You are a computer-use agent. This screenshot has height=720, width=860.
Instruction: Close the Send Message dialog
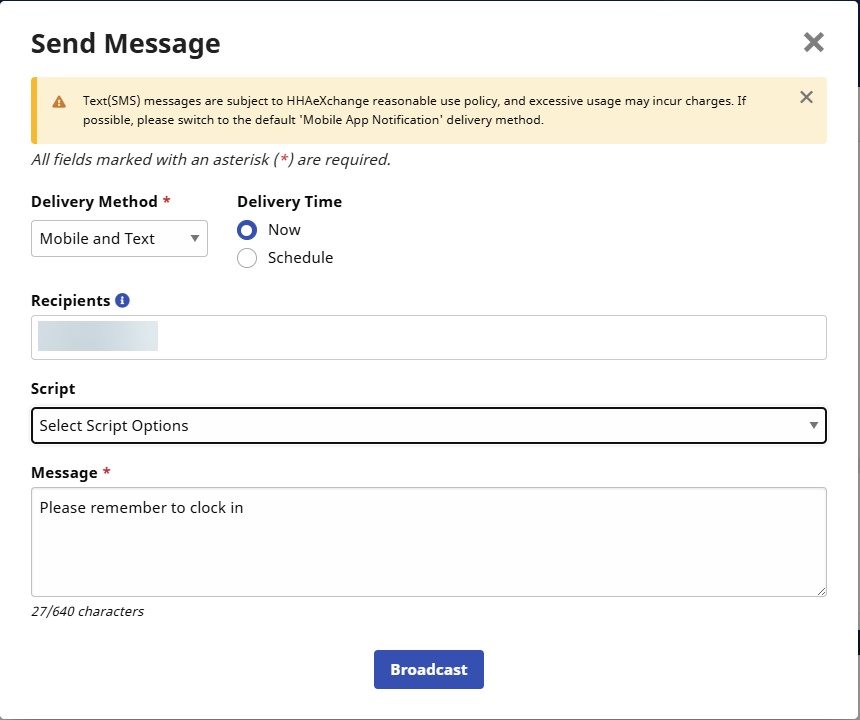[813, 42]
